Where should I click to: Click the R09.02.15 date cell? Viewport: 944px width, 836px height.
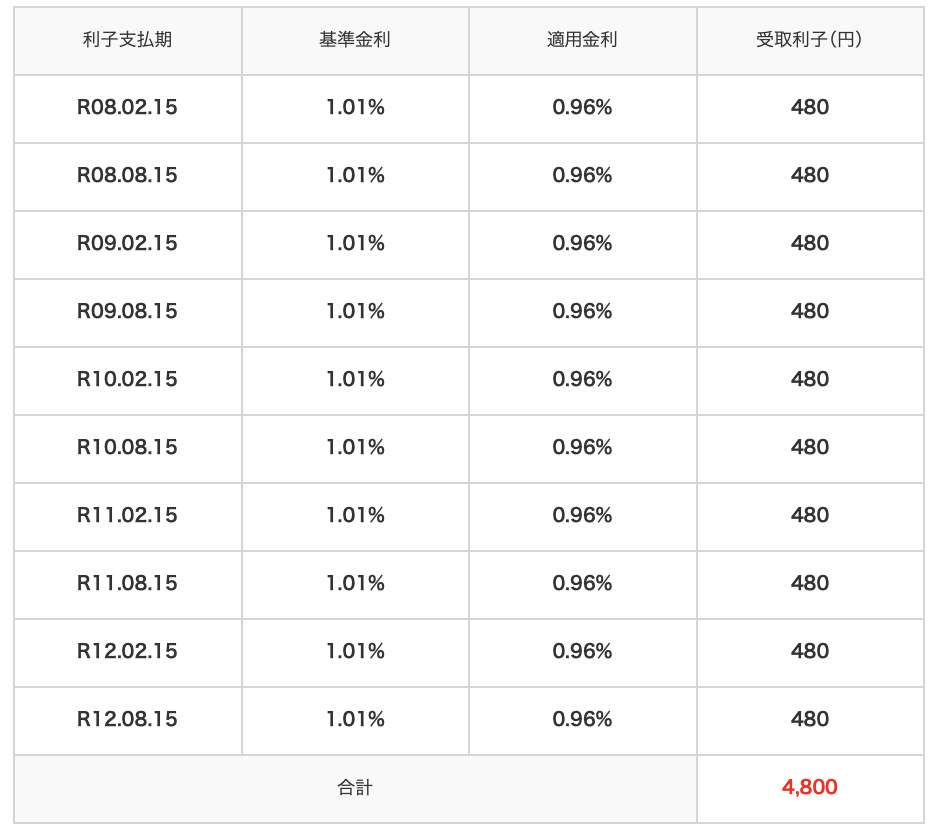pyautogui.click(x=127, y=243)
